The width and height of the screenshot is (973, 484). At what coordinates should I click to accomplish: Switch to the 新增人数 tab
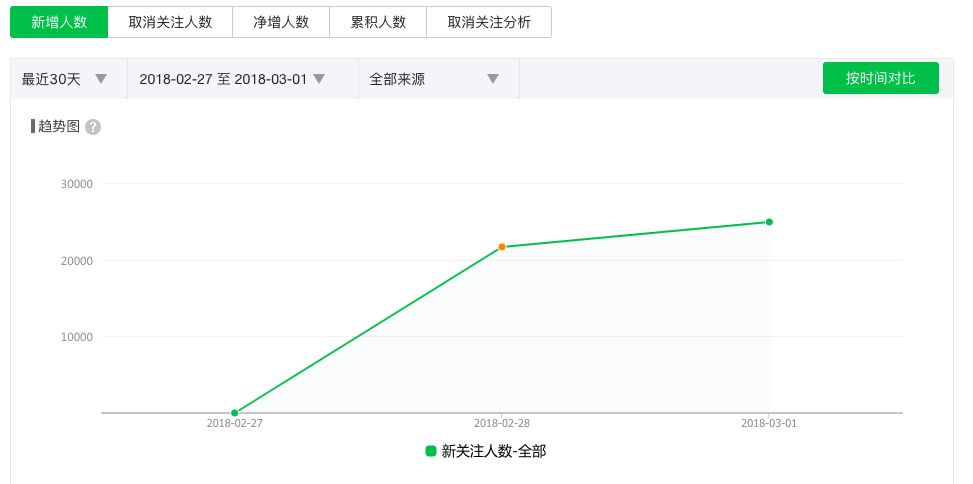(59, 22)
